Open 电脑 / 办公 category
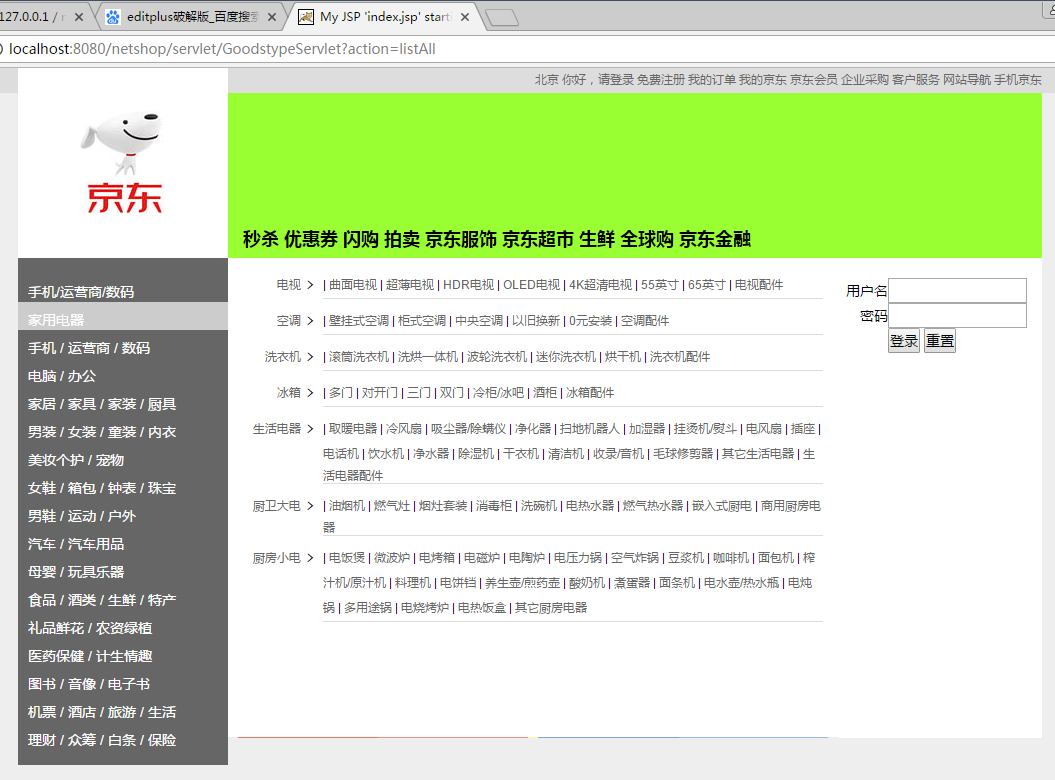The width and height of the screenshot is (1055, 780). pyautogui.click(x=62, y=376)
